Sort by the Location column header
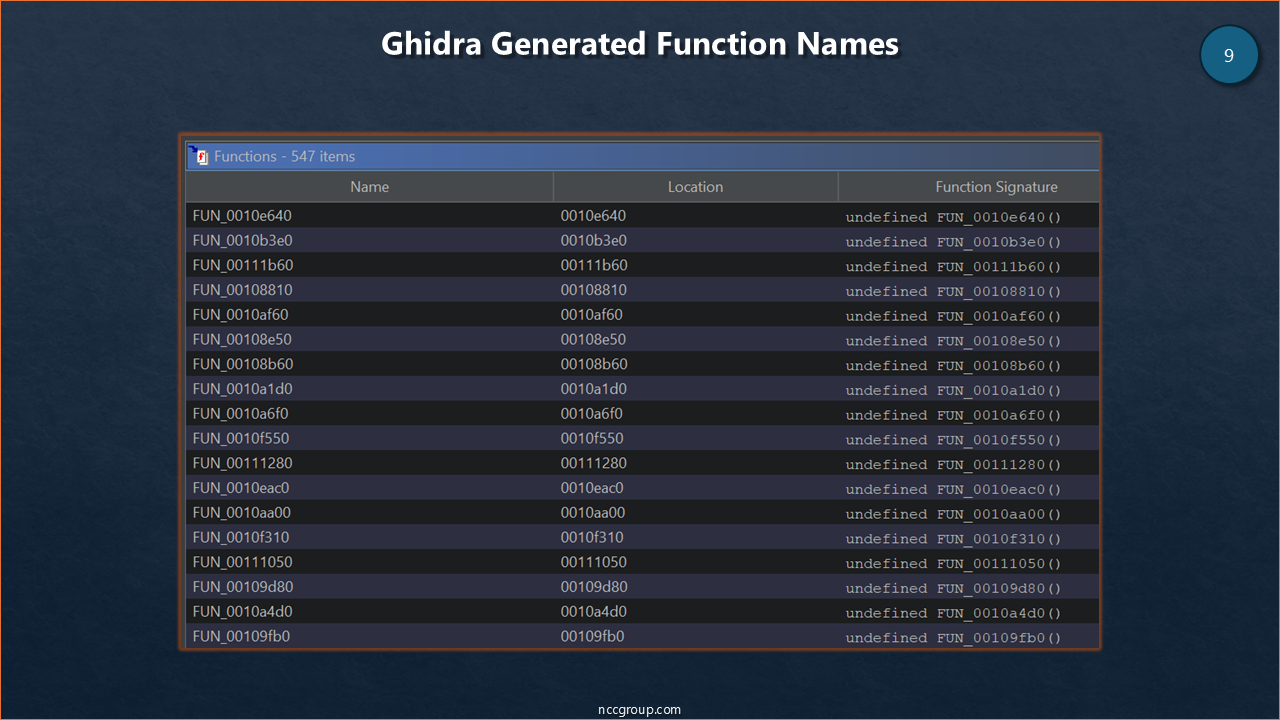The width and height of the screenshot is (1280, 720). 695,187
